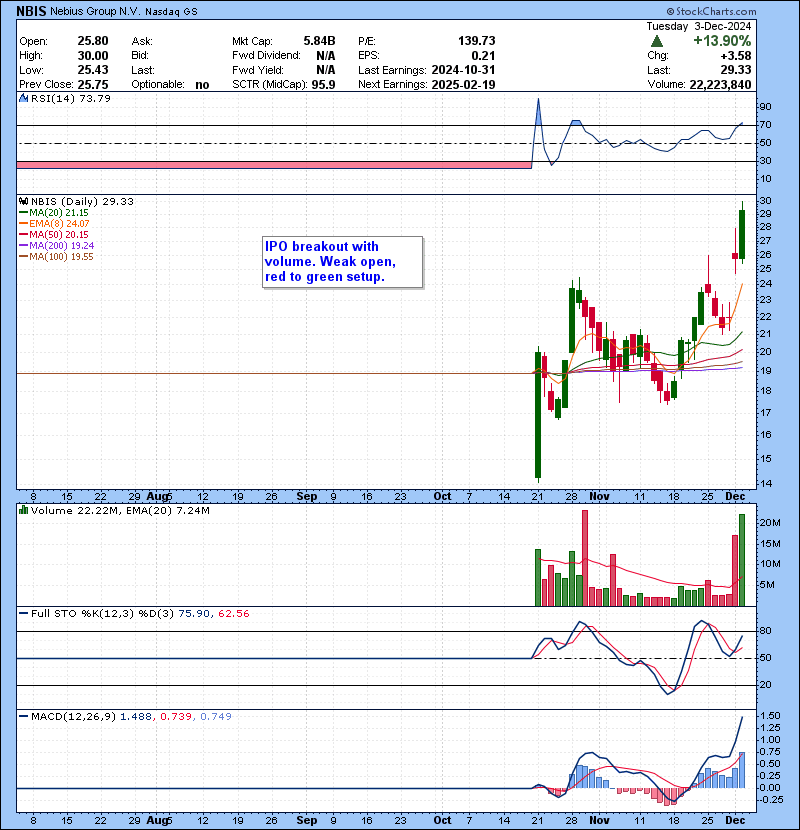Click the 20M mark on the volume axis

[x=770, y=522]
